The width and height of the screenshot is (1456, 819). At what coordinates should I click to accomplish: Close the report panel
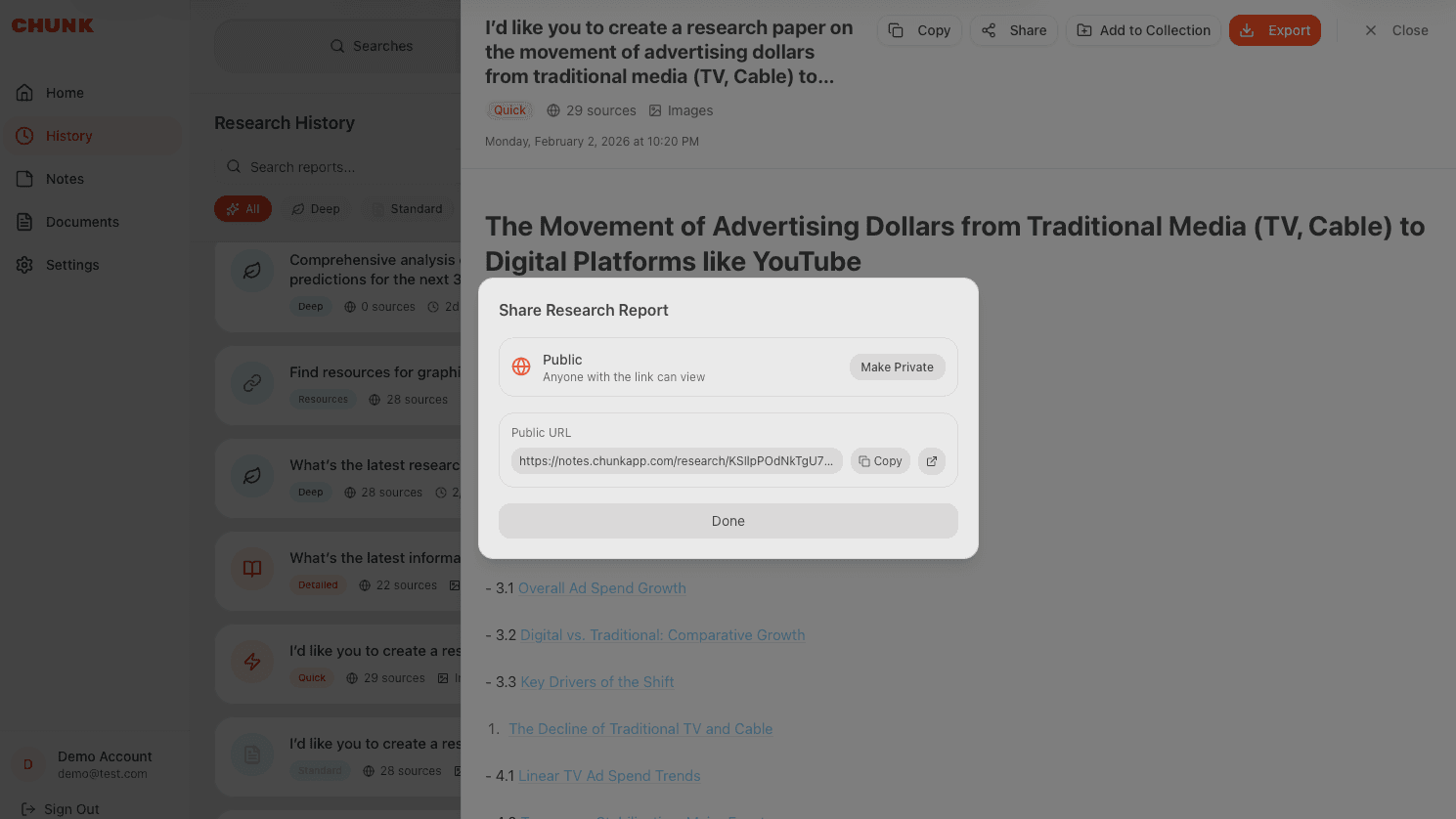[1396, 30]
